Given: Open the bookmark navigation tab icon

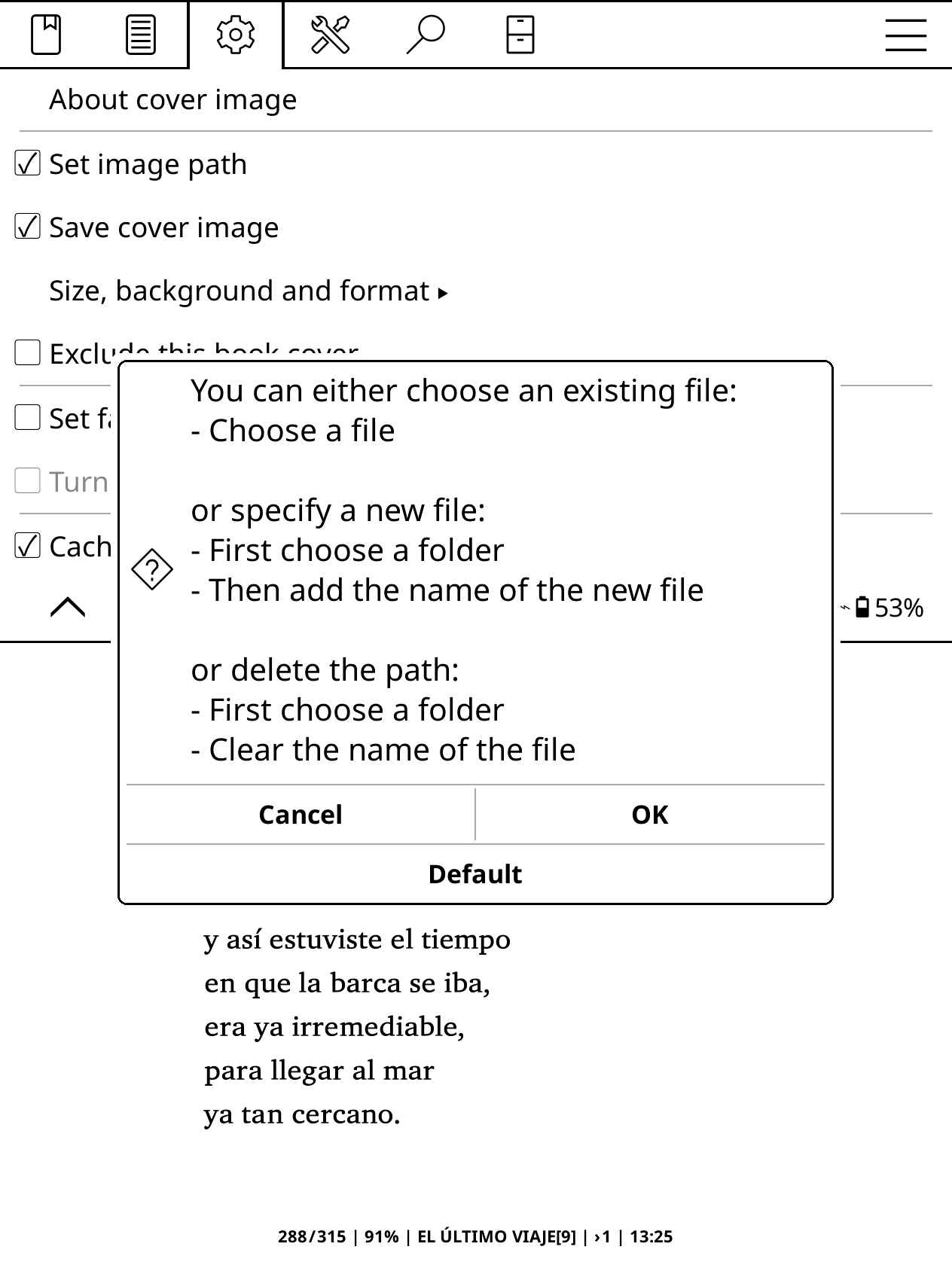Looking at the screenshot, I should (x=46, y=35).
